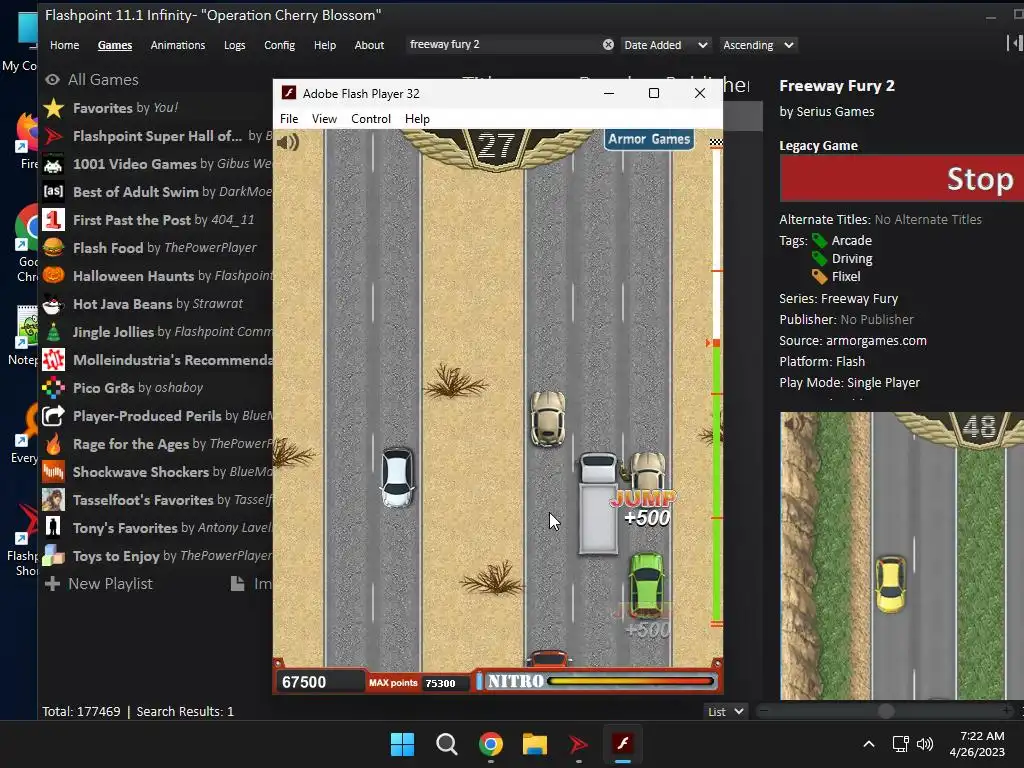The image size is (1024, 768).
Task: Open the Home tab
Action: click(65, 45)
